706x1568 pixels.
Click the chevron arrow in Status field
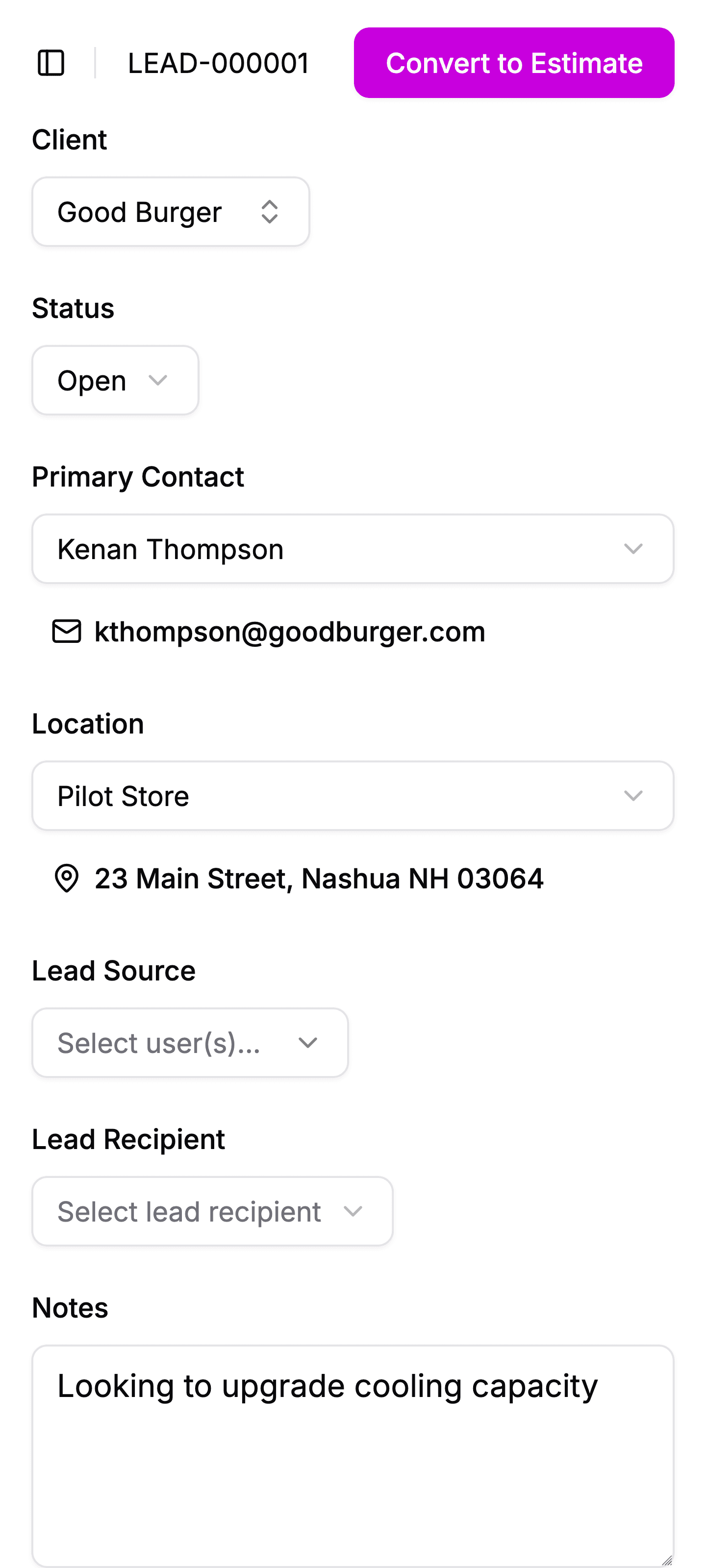pos(158,380)
